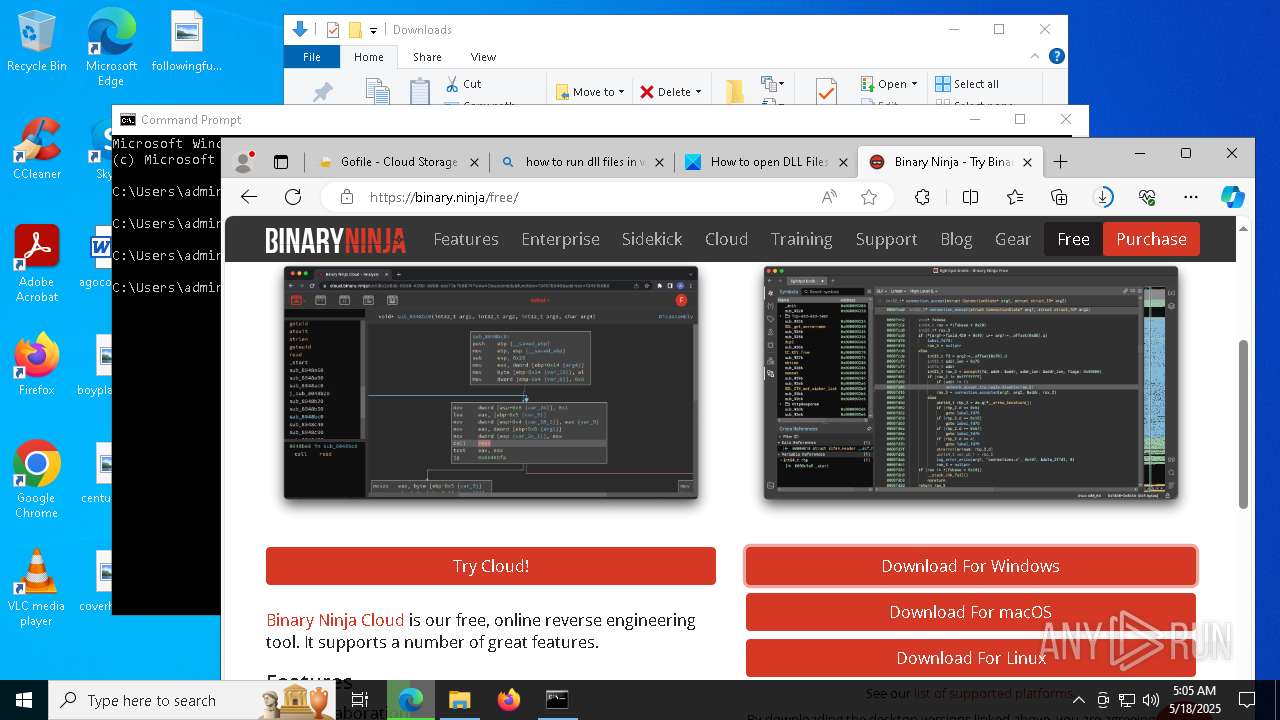Open Sidekick nav item

click(652, 239)
